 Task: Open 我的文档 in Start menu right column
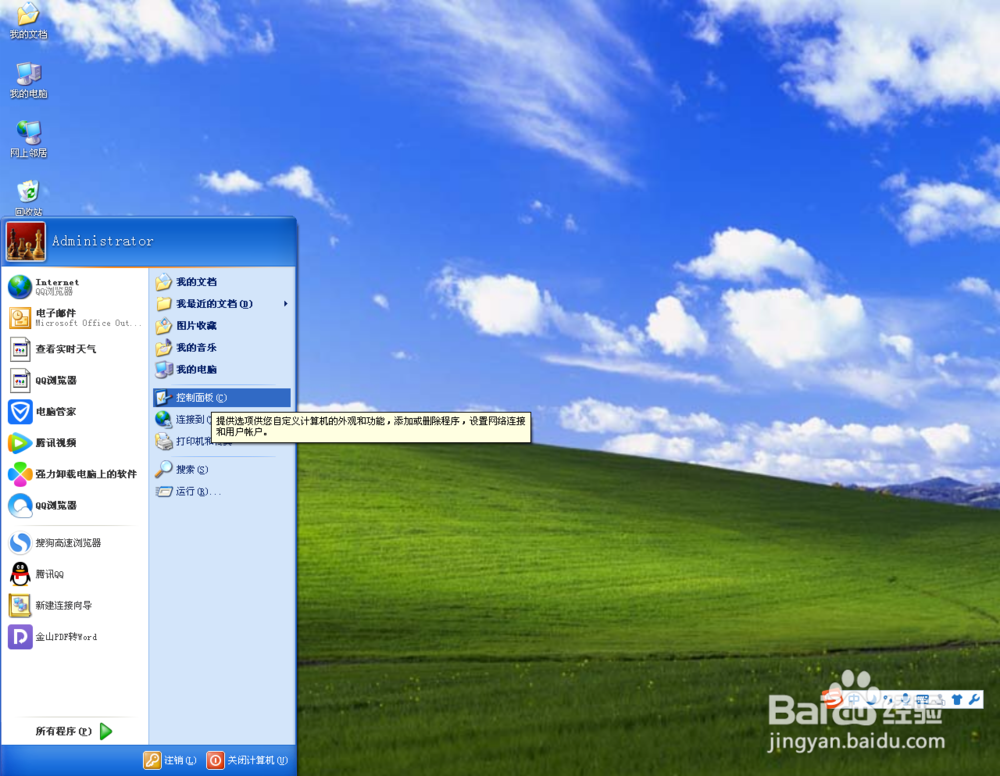click(x=222, y=282)
